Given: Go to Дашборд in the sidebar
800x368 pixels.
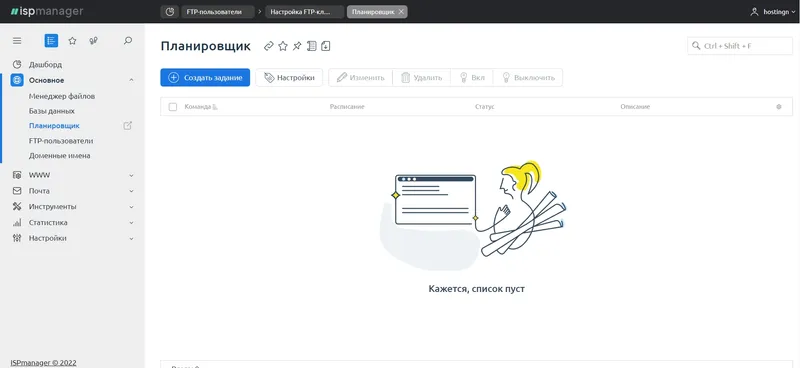Looking at the screenshot, I should point(45,65).
